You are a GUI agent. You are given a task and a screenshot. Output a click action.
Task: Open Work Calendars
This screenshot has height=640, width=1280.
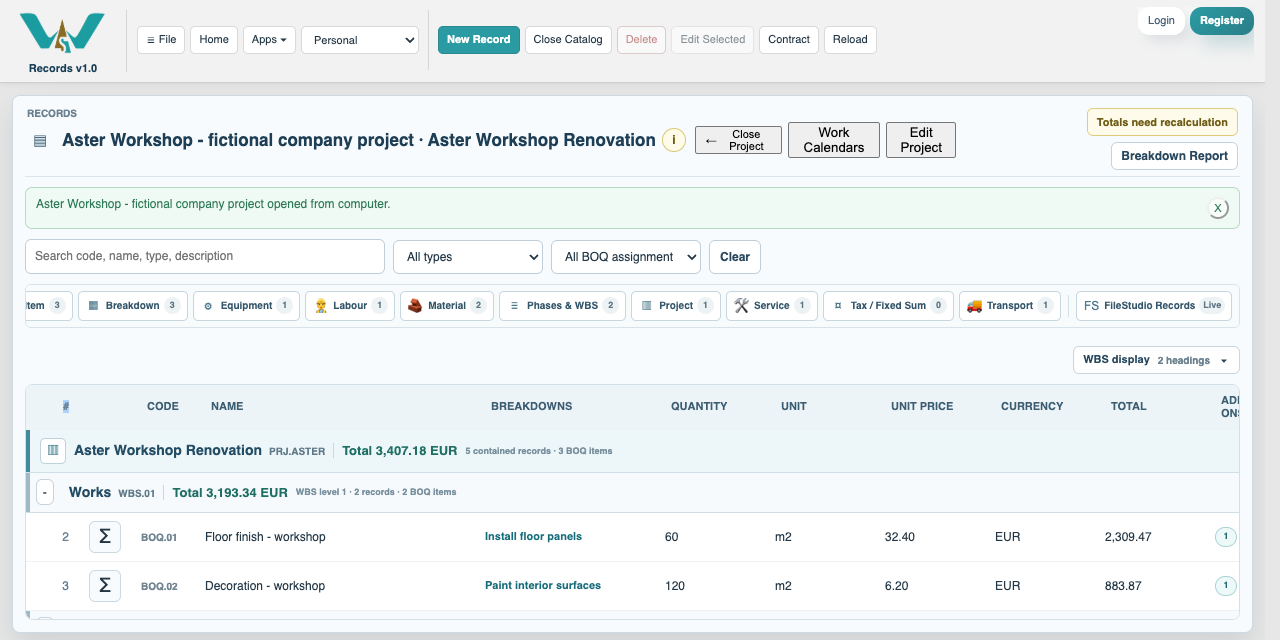click(x=834, y=140)
